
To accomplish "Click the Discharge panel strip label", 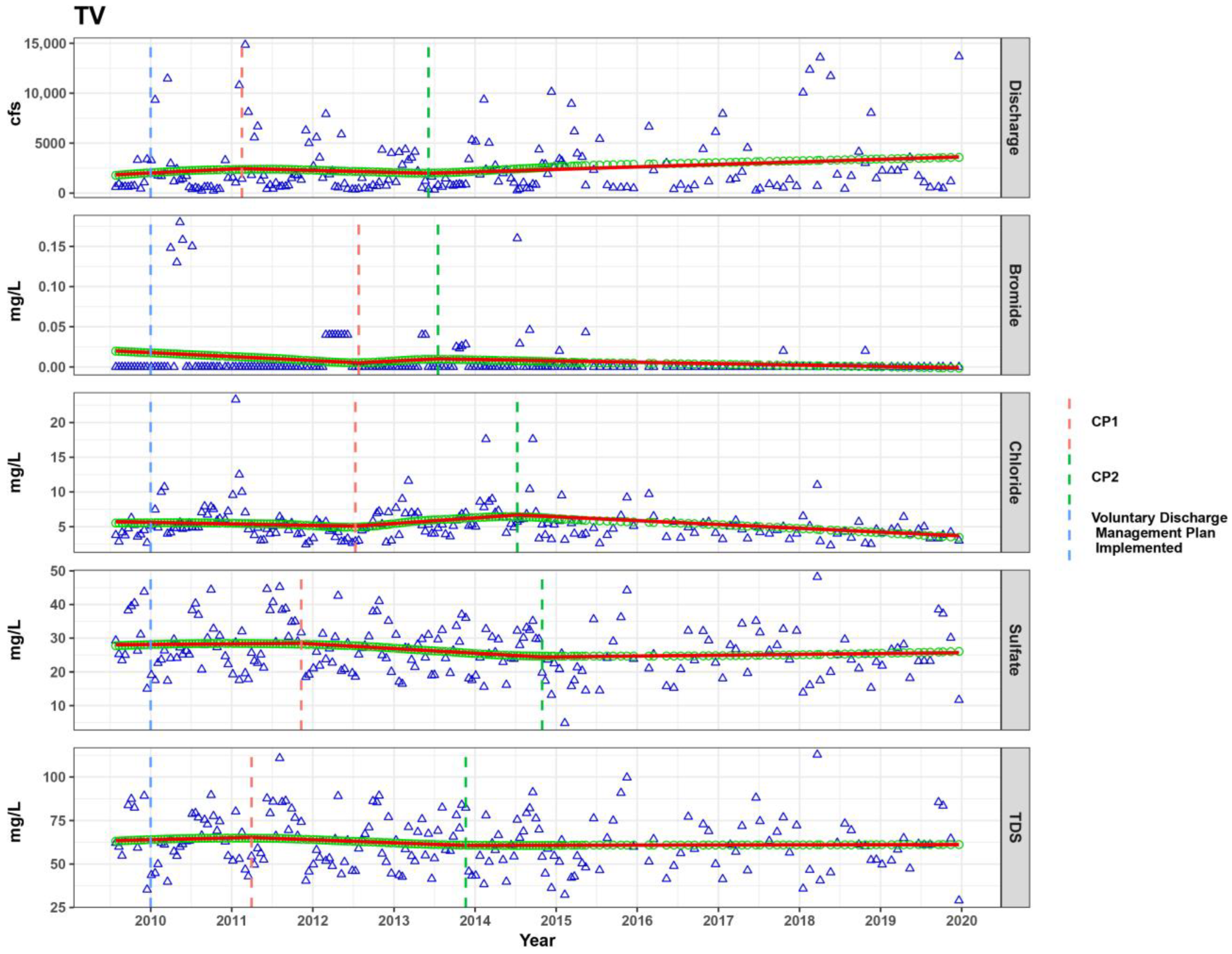I will pos(1014,117).
